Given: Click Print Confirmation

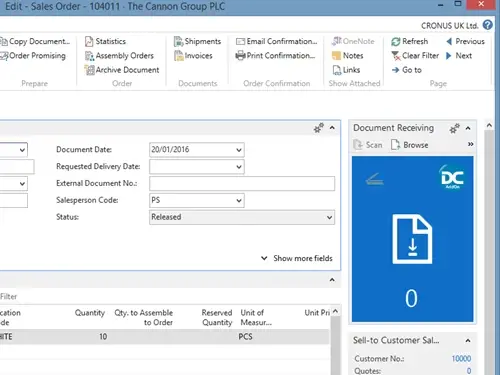Looking at the screenshot, I should pos(275,56).
